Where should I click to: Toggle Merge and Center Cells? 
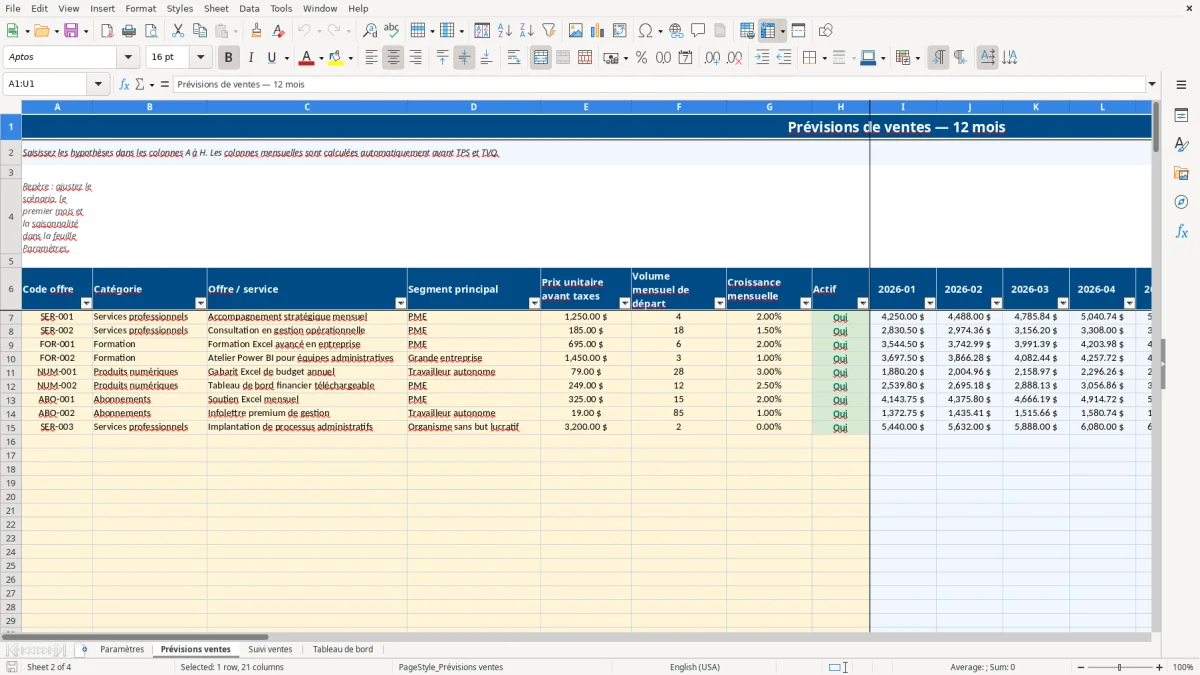[541, 58]
